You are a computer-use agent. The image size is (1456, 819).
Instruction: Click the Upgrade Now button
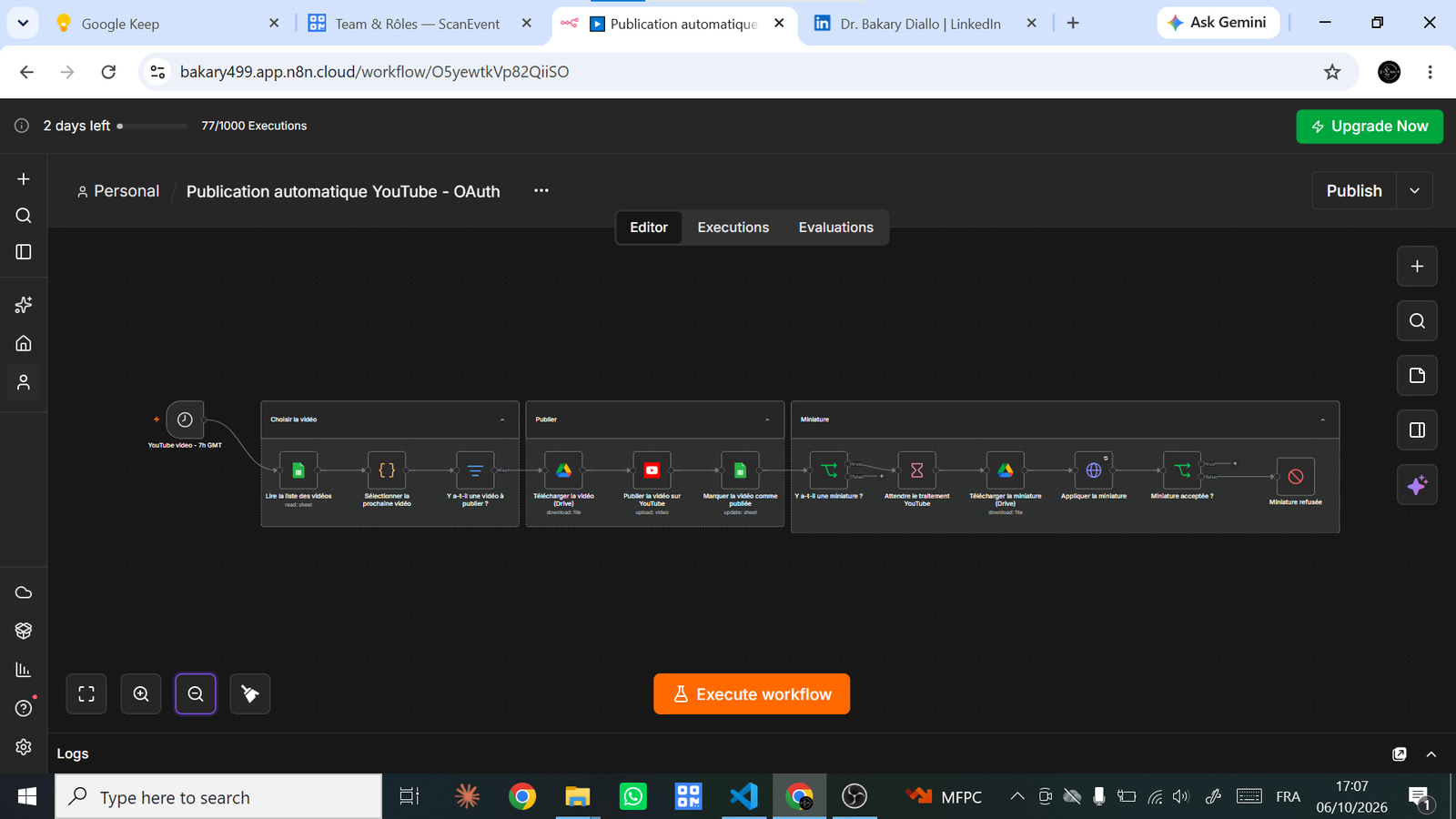pyautogui.click(x=1370, y=126)
